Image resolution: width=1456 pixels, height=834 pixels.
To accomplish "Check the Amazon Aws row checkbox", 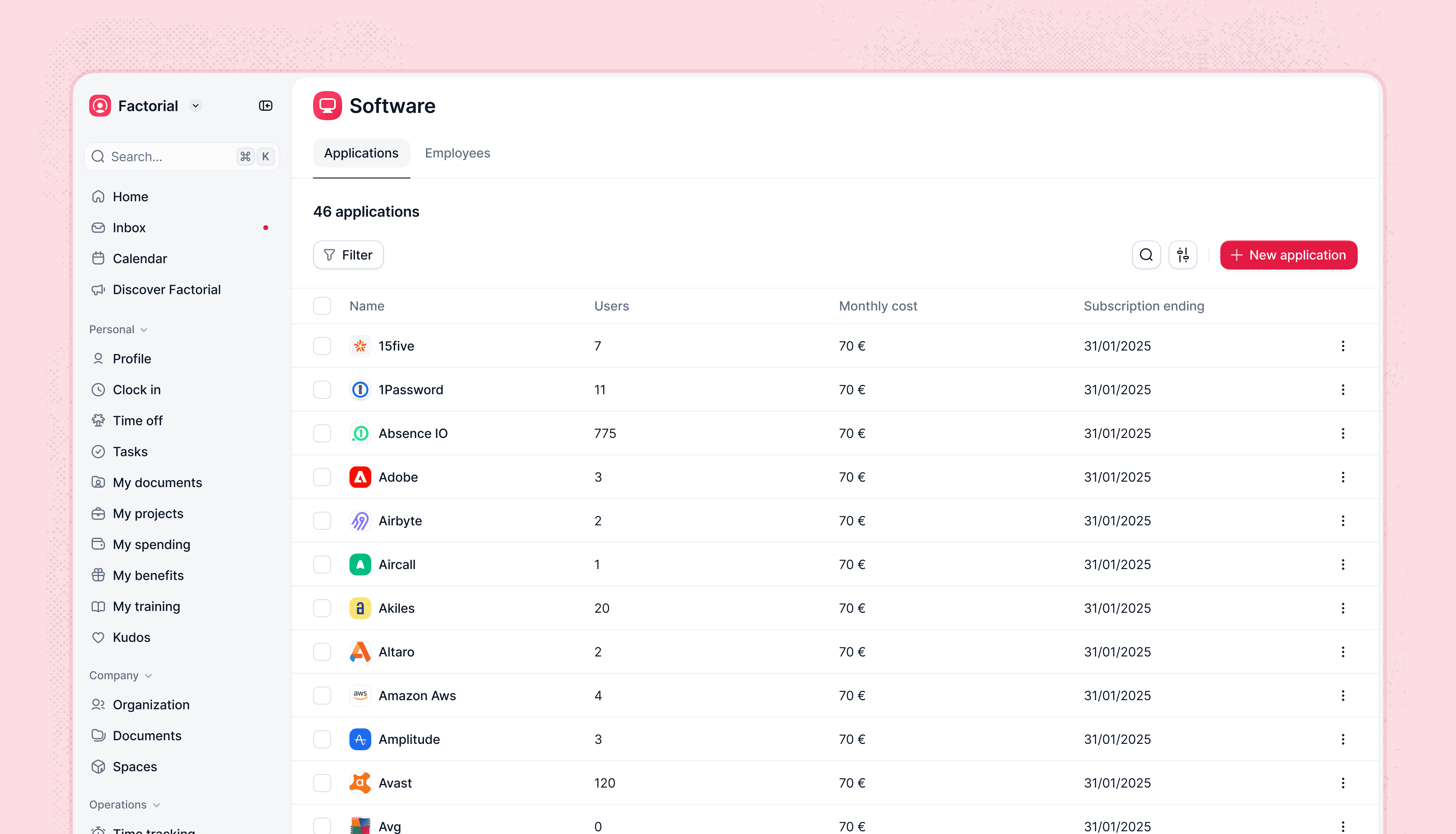I will 322,695.
